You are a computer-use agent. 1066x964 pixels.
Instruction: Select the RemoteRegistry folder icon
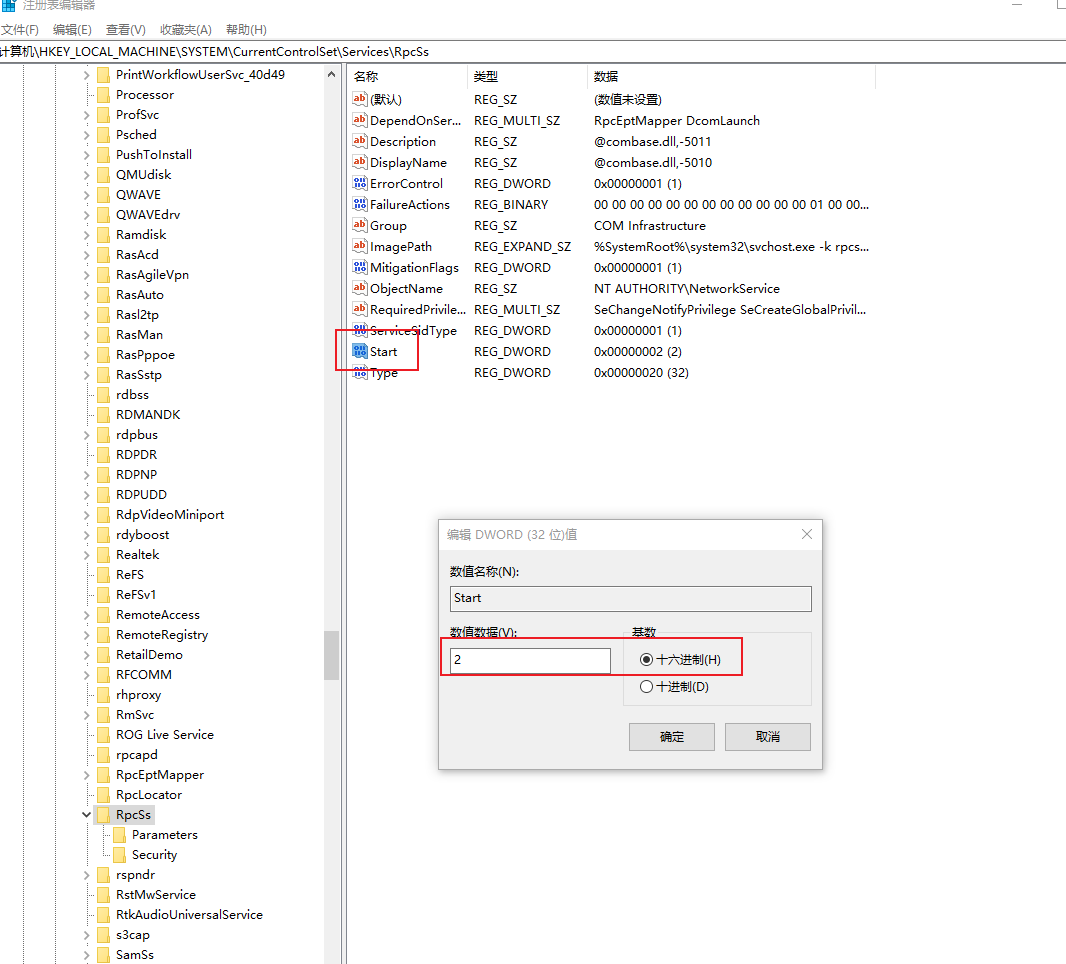click(x=103, y=635)
